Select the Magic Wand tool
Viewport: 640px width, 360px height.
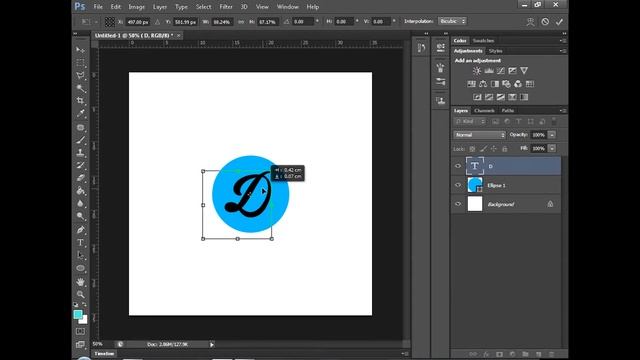click(80, 88)
